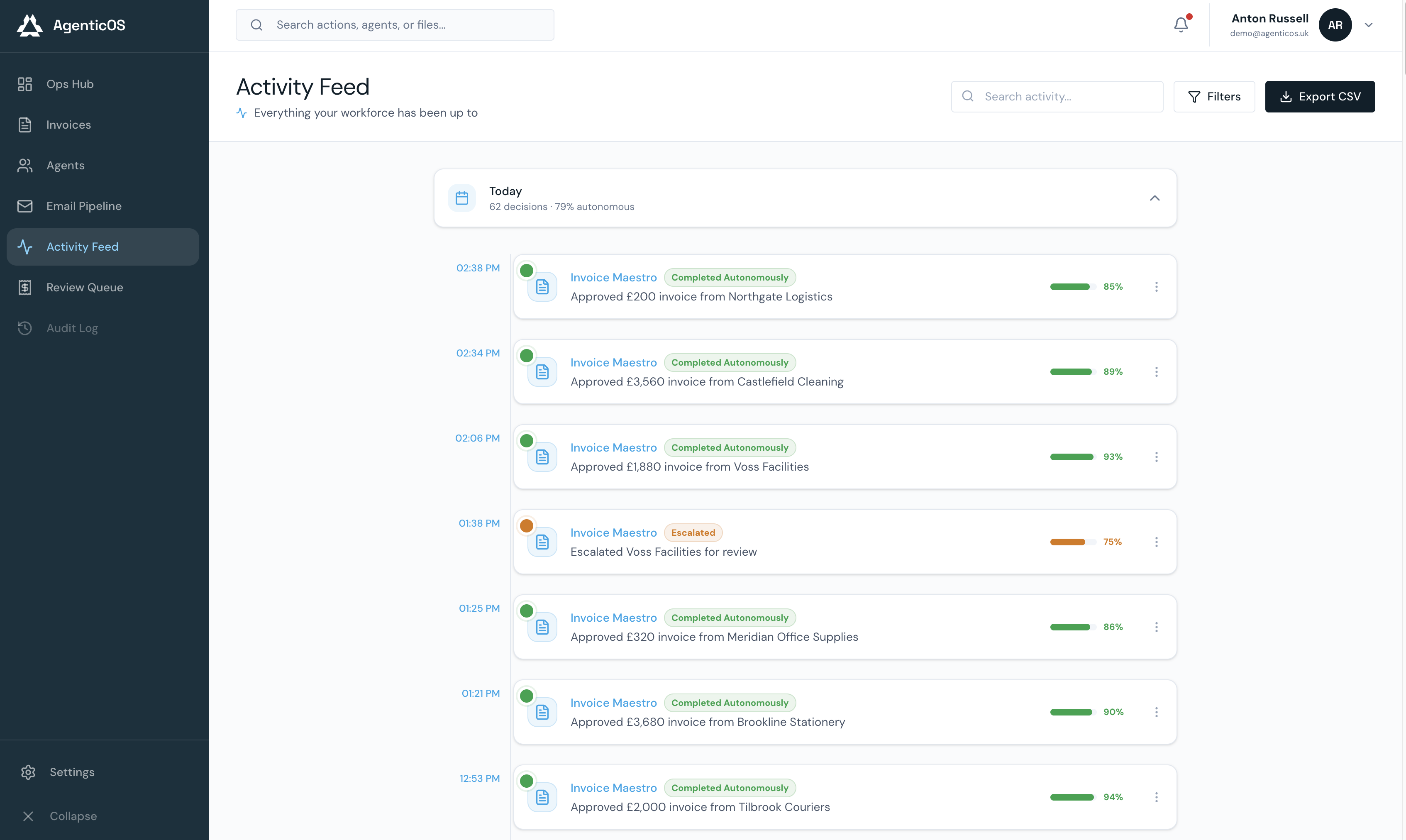Click the green status dot on Northgate entry

point(526,271)
